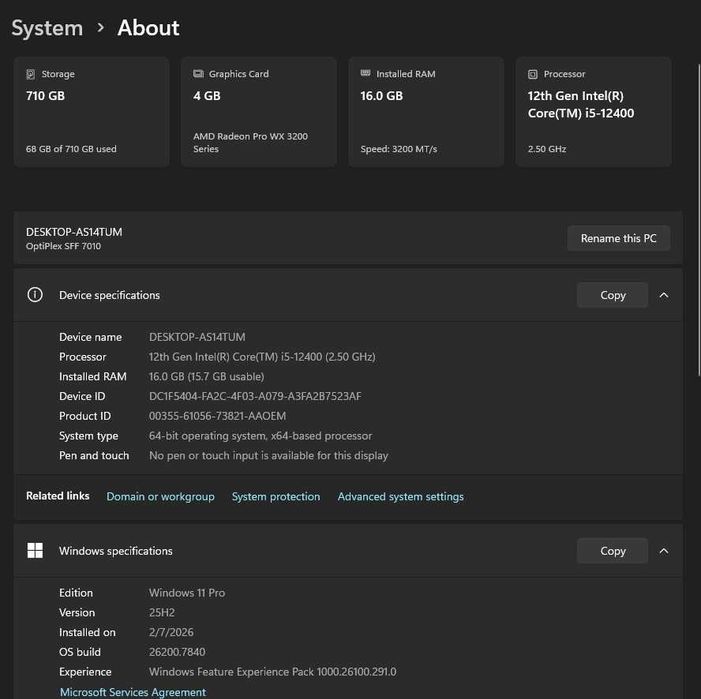The height and width of the screenshot is (699, 701).
Task: Click Product ID value 00355-61056-73821-AAOEM
Action: (x=217, y=416)
